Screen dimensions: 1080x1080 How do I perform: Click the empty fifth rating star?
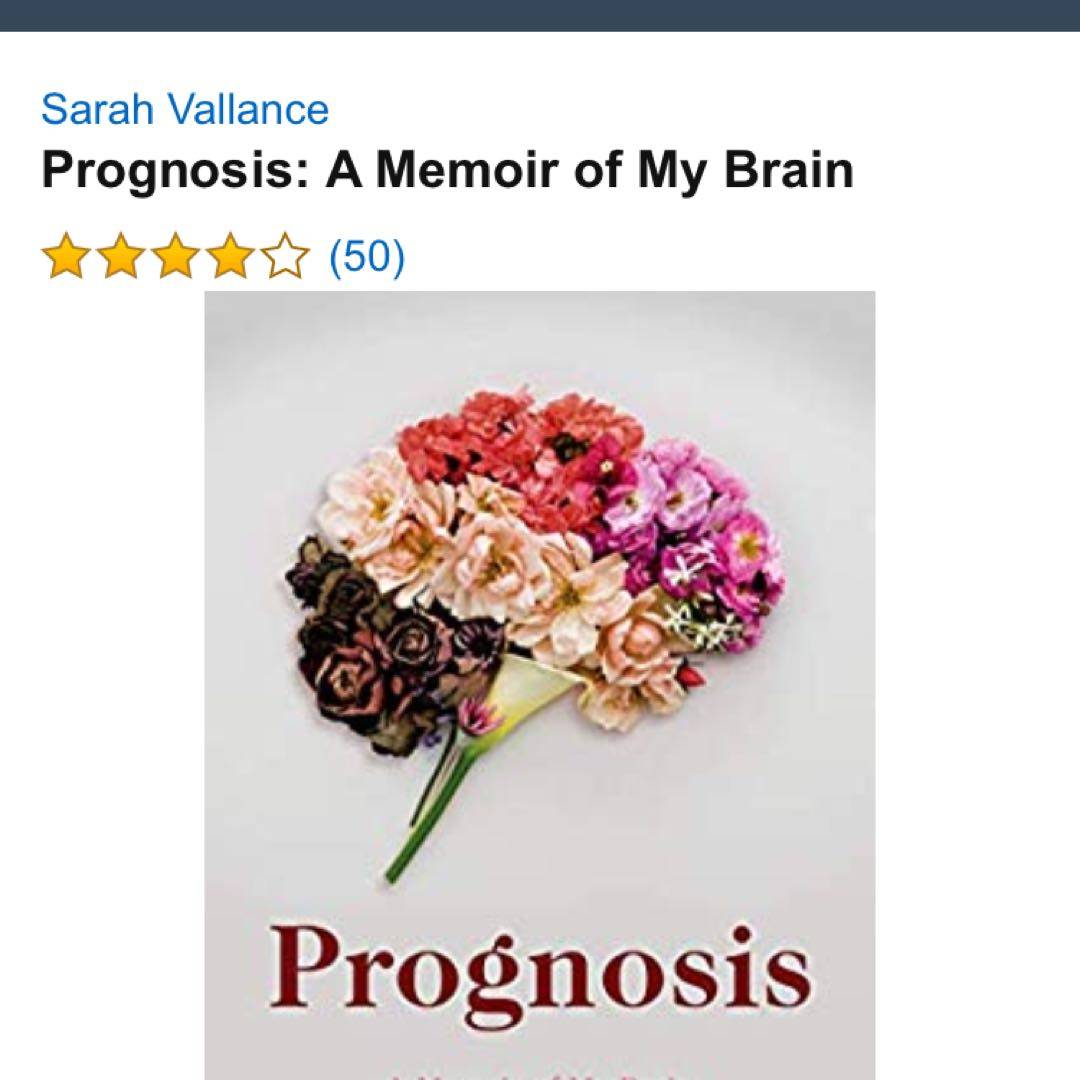pos(285,256)
